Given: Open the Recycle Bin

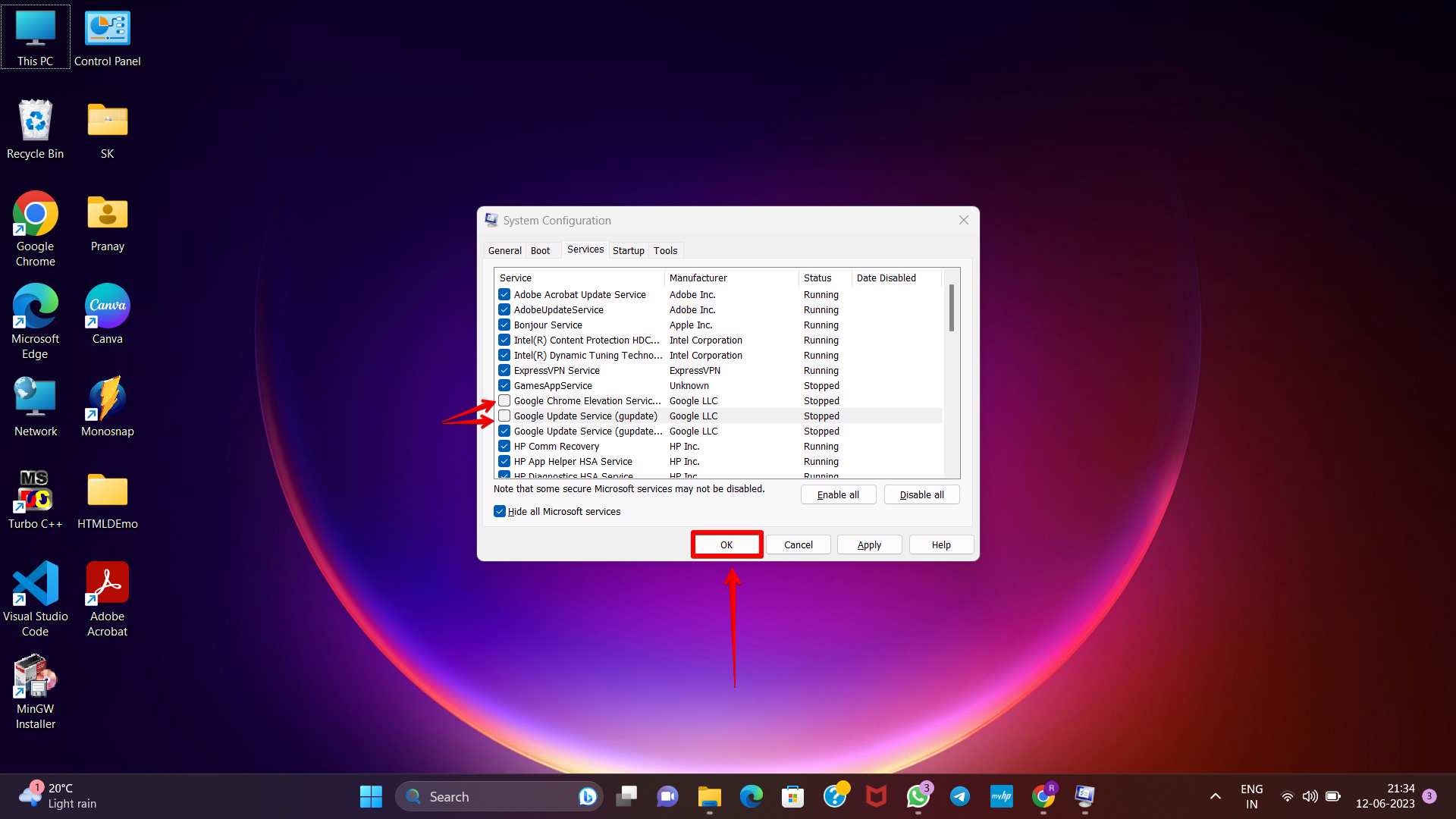Looking at the screenshot, I should (36, 130).
